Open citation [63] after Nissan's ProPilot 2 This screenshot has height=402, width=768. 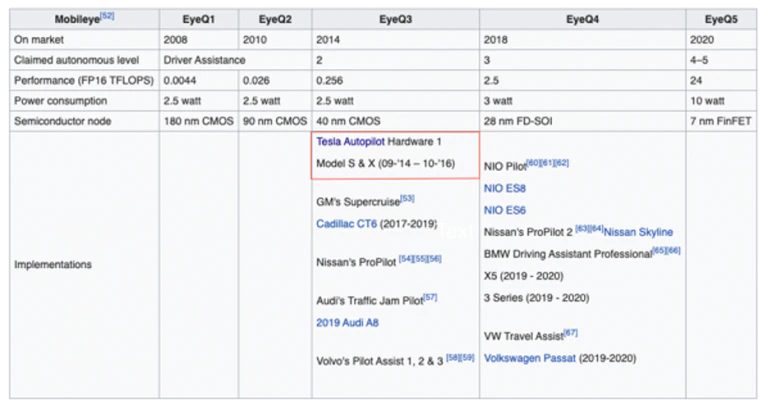click(x=582, y=229)
